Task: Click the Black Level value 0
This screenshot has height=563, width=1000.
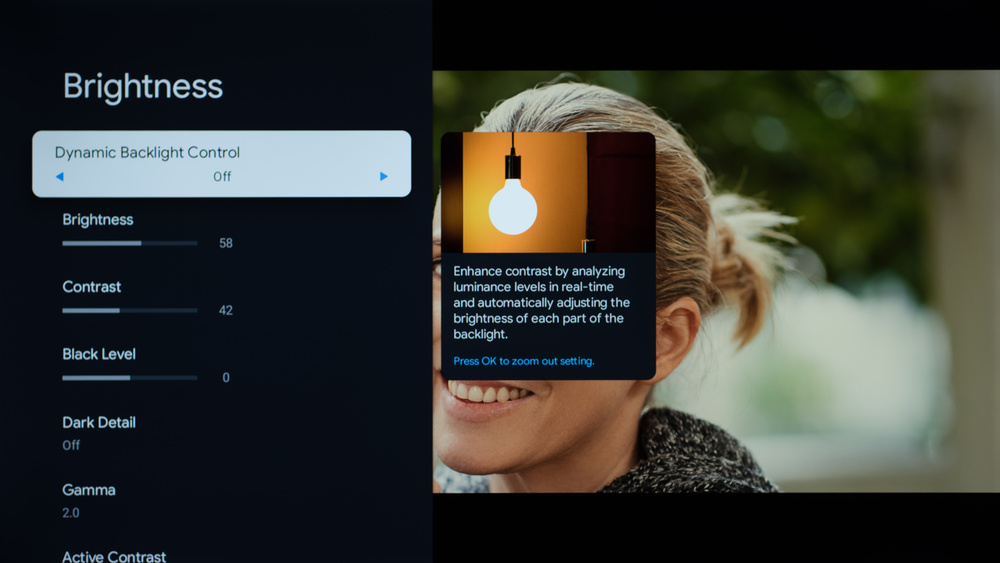Action: click(226, 378)
